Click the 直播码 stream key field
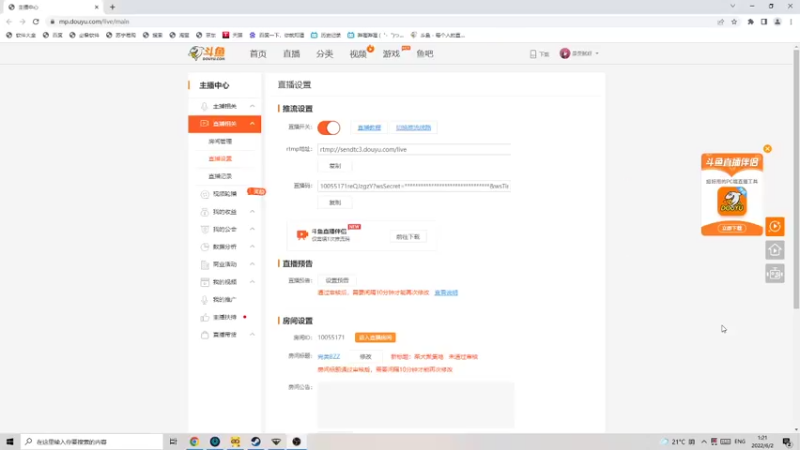This screenshot has width=800, height=450. (414, 186)
